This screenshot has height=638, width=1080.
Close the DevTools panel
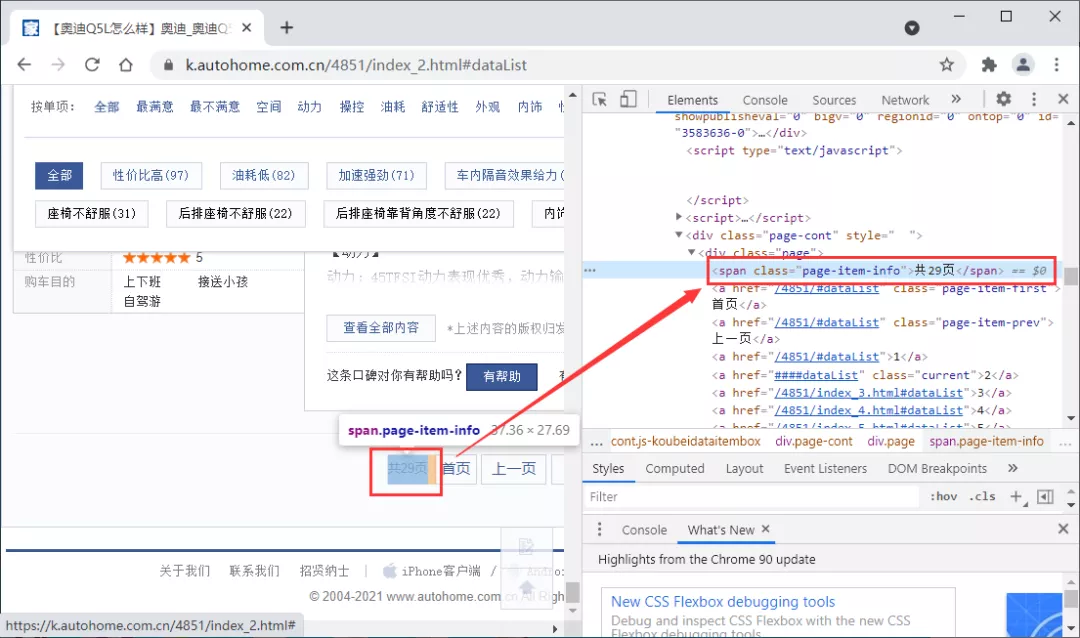coord(1063,99)
